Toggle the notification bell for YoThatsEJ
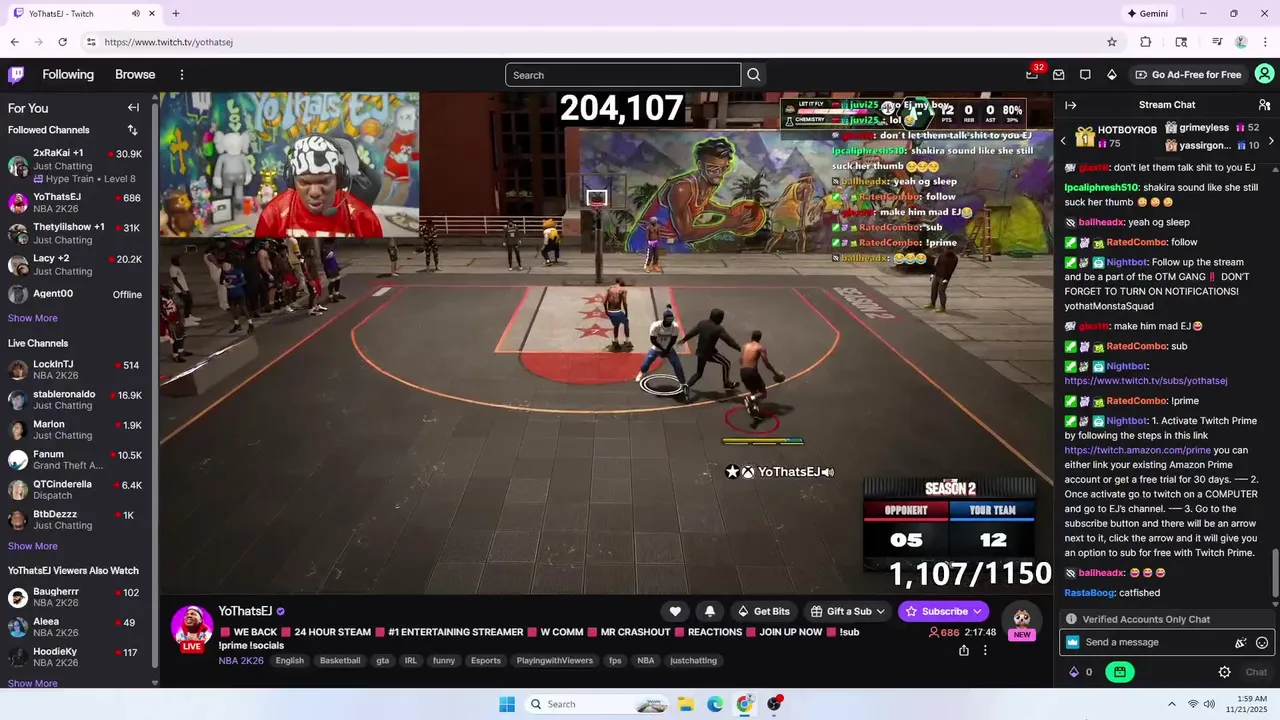This screenshot has width=1280, height=720. (710, 611)
